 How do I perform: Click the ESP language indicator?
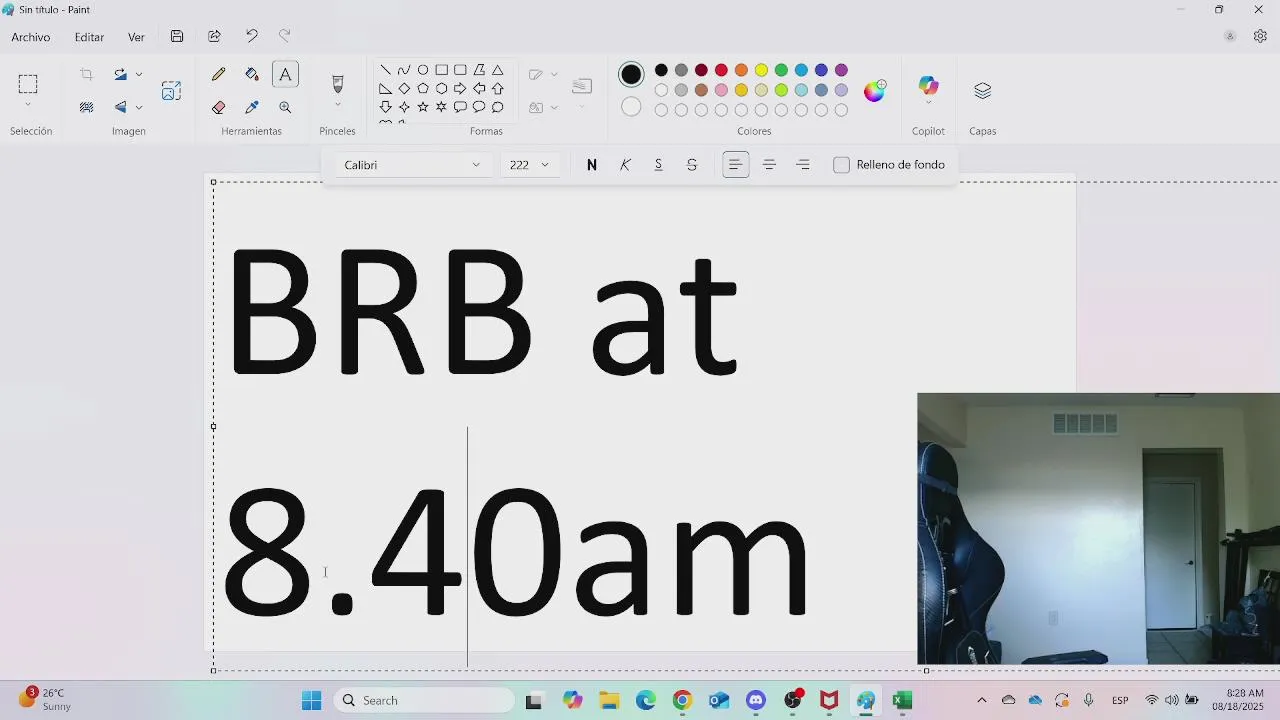coord(1120,700)
